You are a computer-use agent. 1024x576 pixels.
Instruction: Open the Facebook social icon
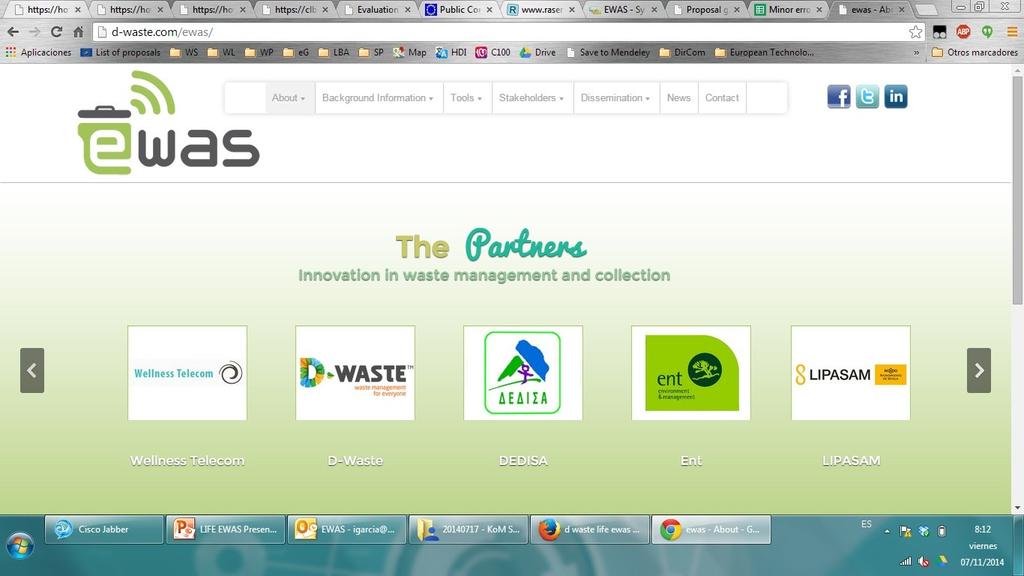tap(839, 97)
